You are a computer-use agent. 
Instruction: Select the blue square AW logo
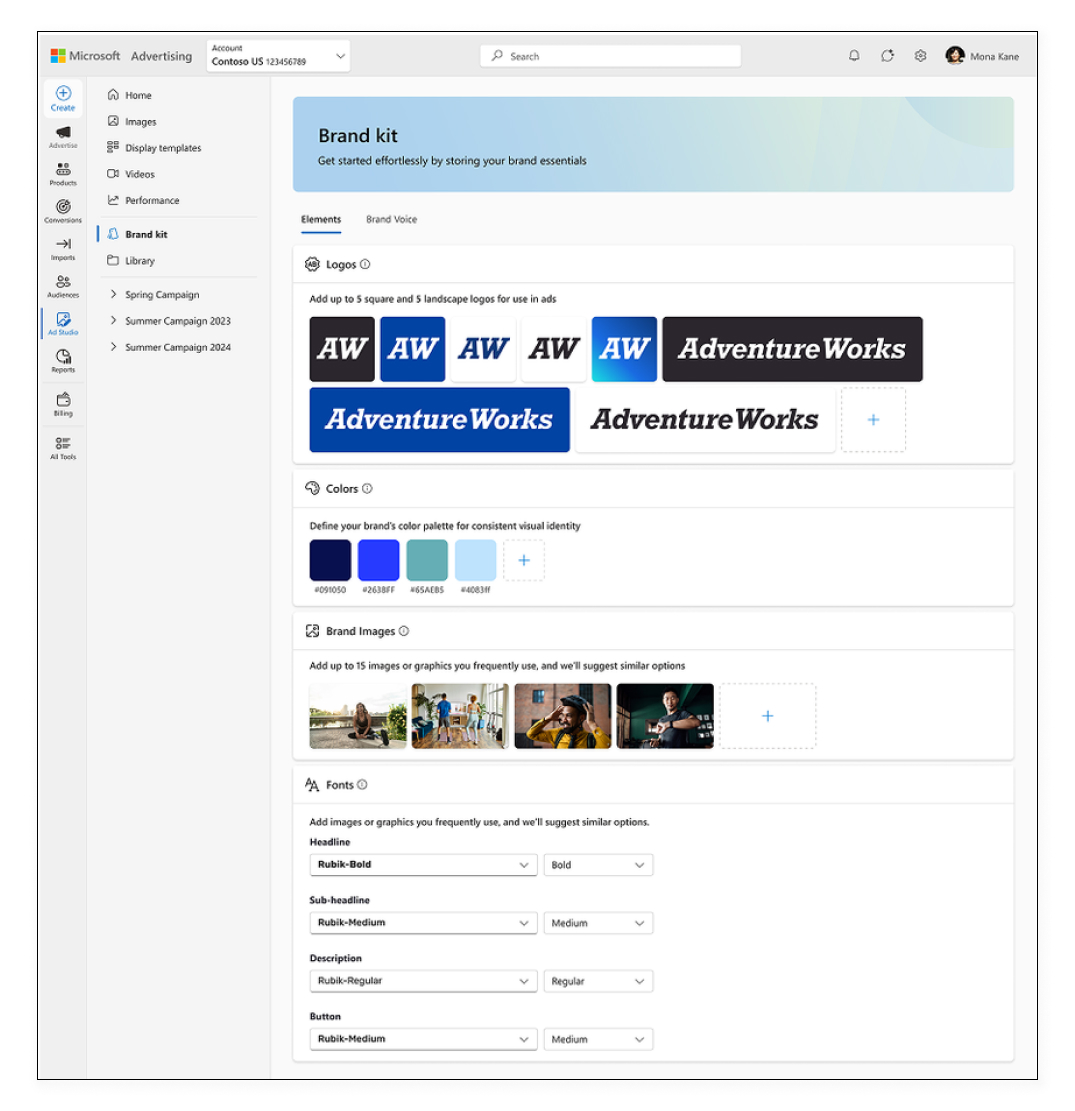click(412, 349)
